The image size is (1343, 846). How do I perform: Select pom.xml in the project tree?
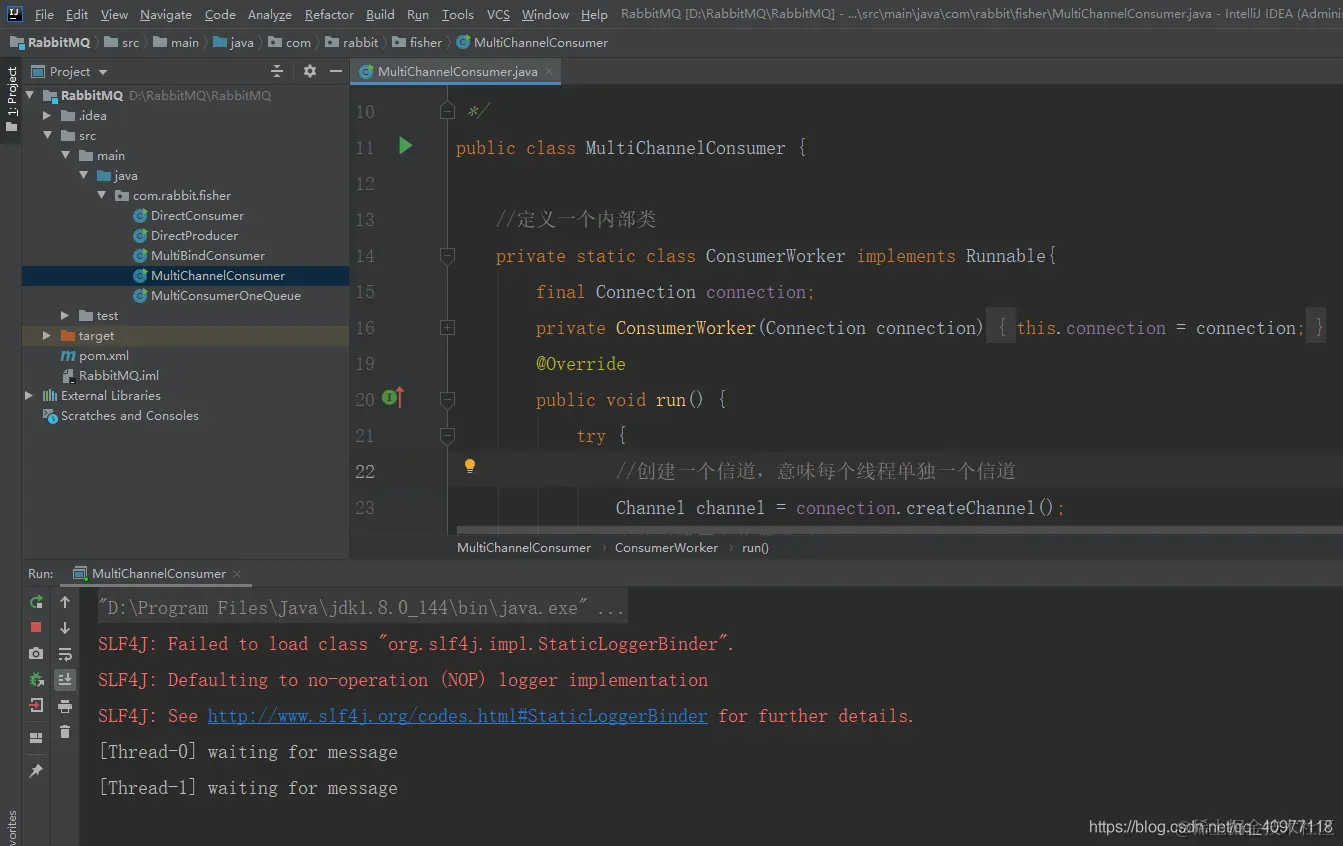[103, 356]
